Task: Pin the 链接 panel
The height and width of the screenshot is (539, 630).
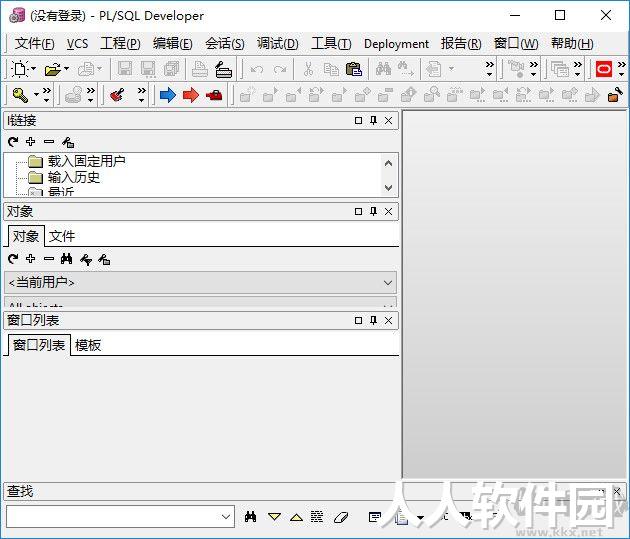Action: [374, 120]
